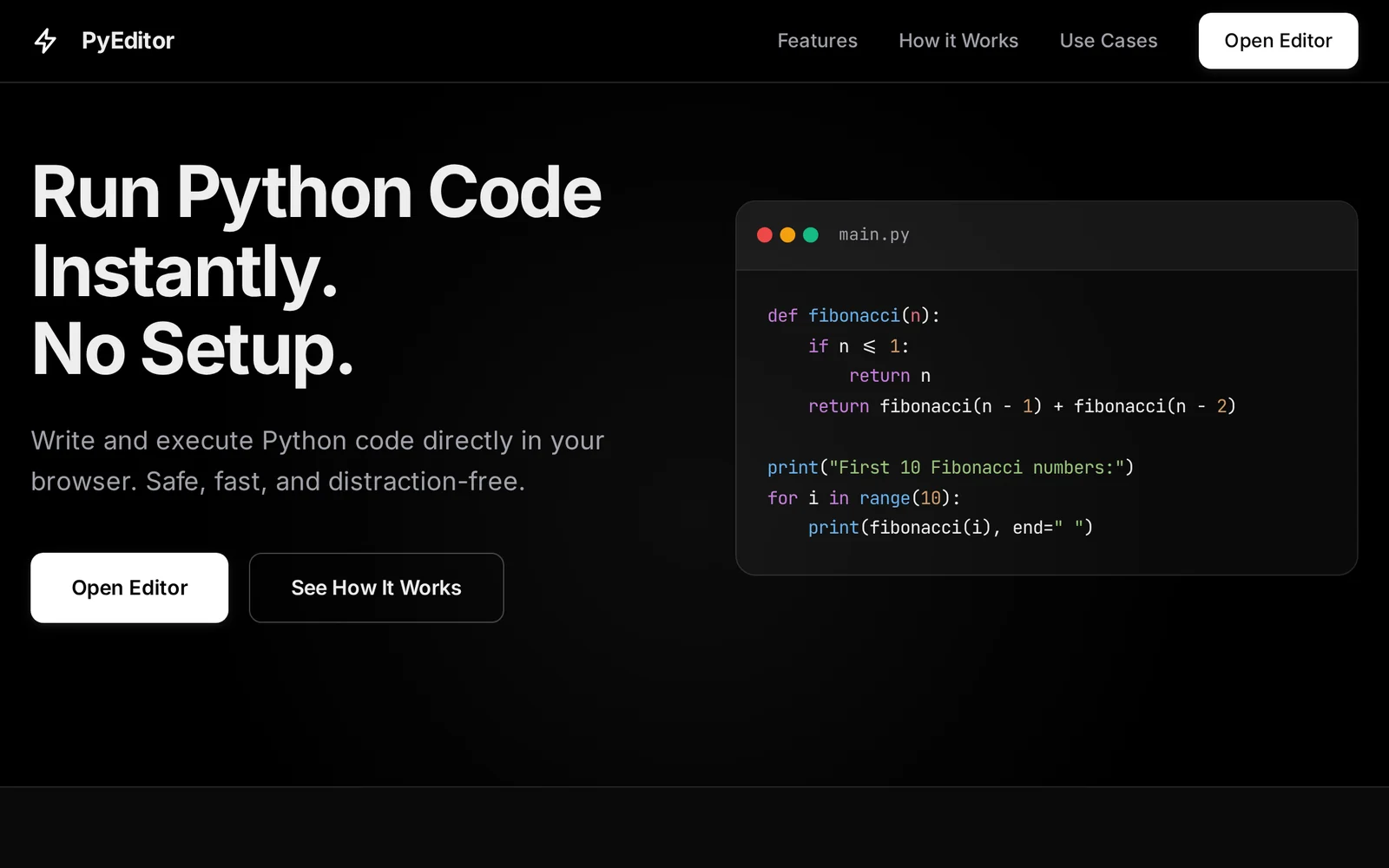Click red dot in code window
The height and width of the screenshot is (868, 1389).
765,235
